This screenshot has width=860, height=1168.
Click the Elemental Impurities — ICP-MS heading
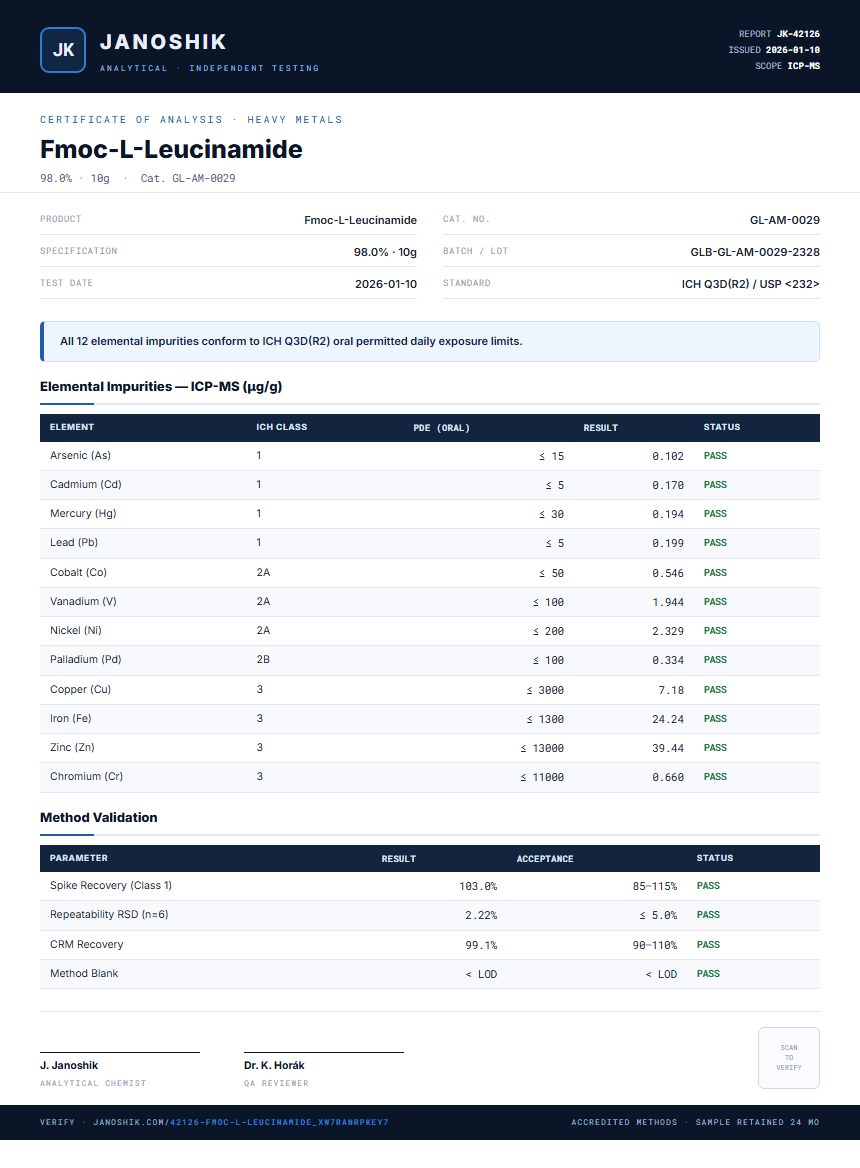click(x=161, y=387)
